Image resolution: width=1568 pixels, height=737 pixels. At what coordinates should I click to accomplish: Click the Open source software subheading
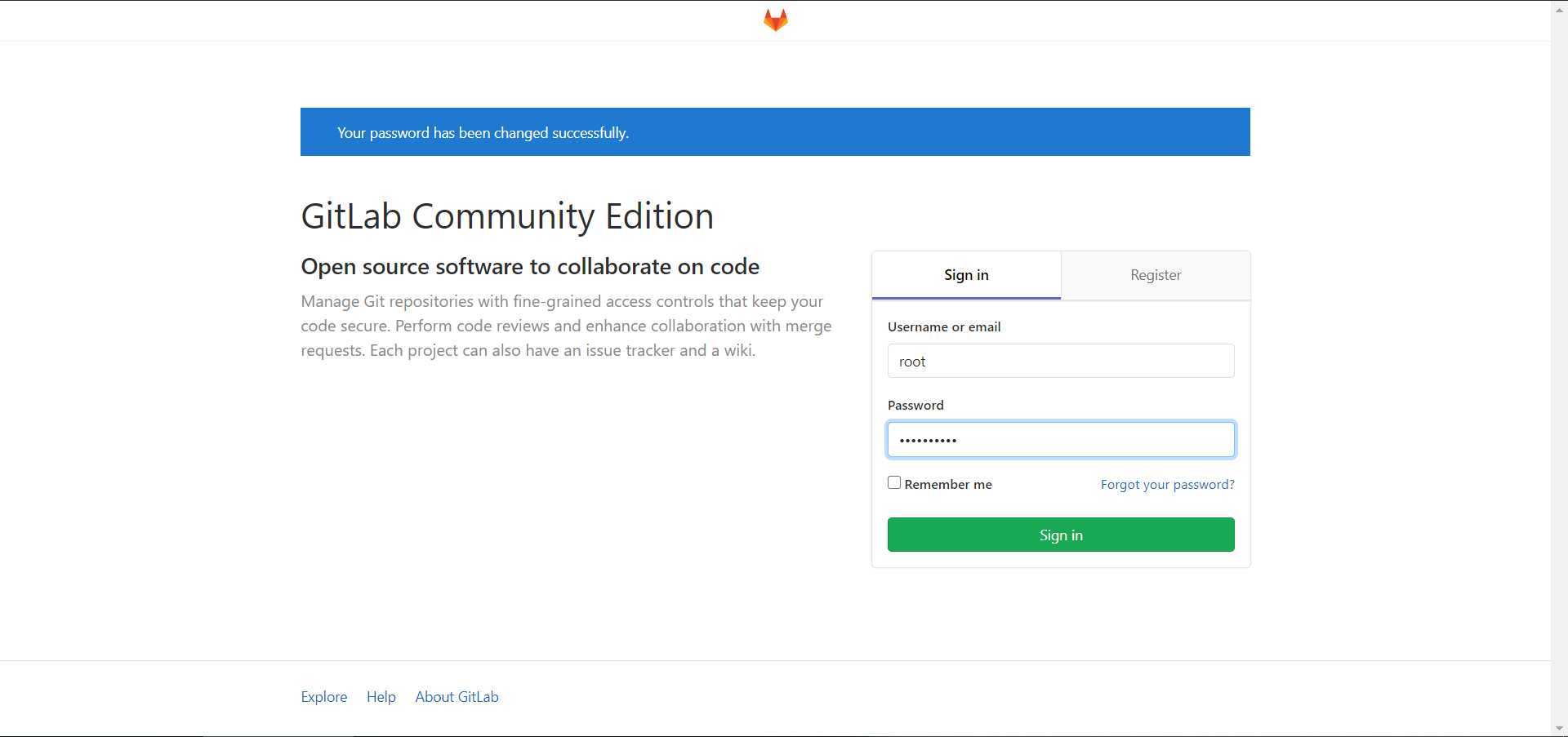(530, 266)
